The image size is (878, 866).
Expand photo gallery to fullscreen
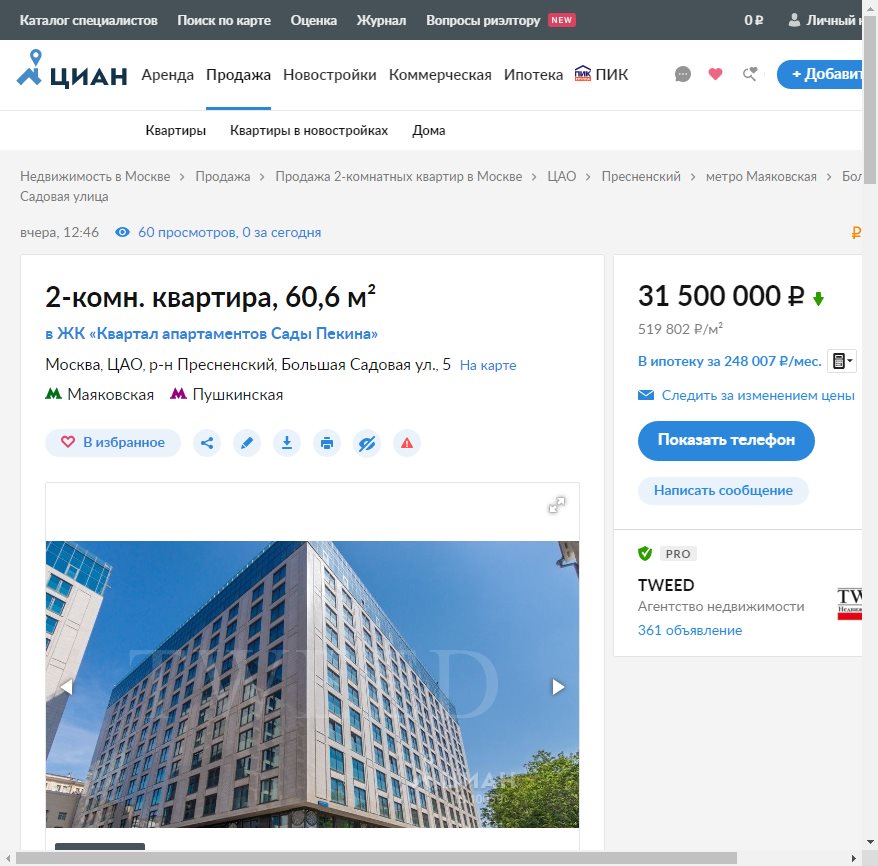click(x=557, y=505)
